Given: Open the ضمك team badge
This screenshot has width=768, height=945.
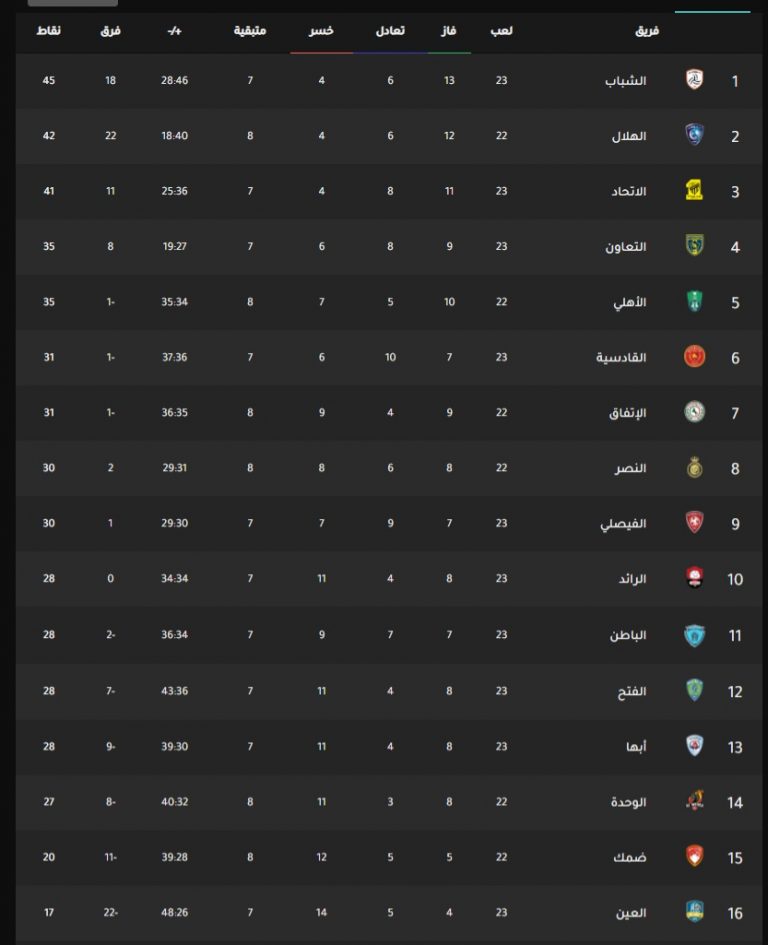Looking at the screenshot, I should coord(694,856).
